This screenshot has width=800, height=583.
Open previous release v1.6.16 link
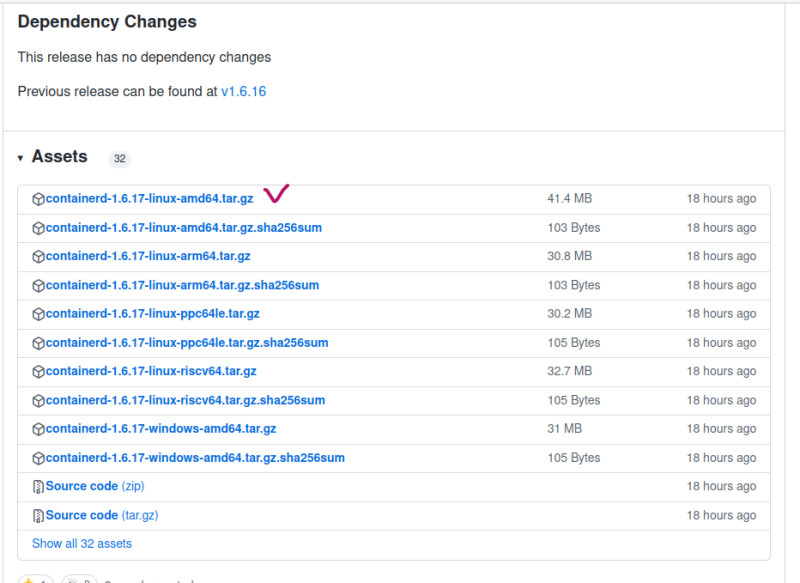pos(243,91)
